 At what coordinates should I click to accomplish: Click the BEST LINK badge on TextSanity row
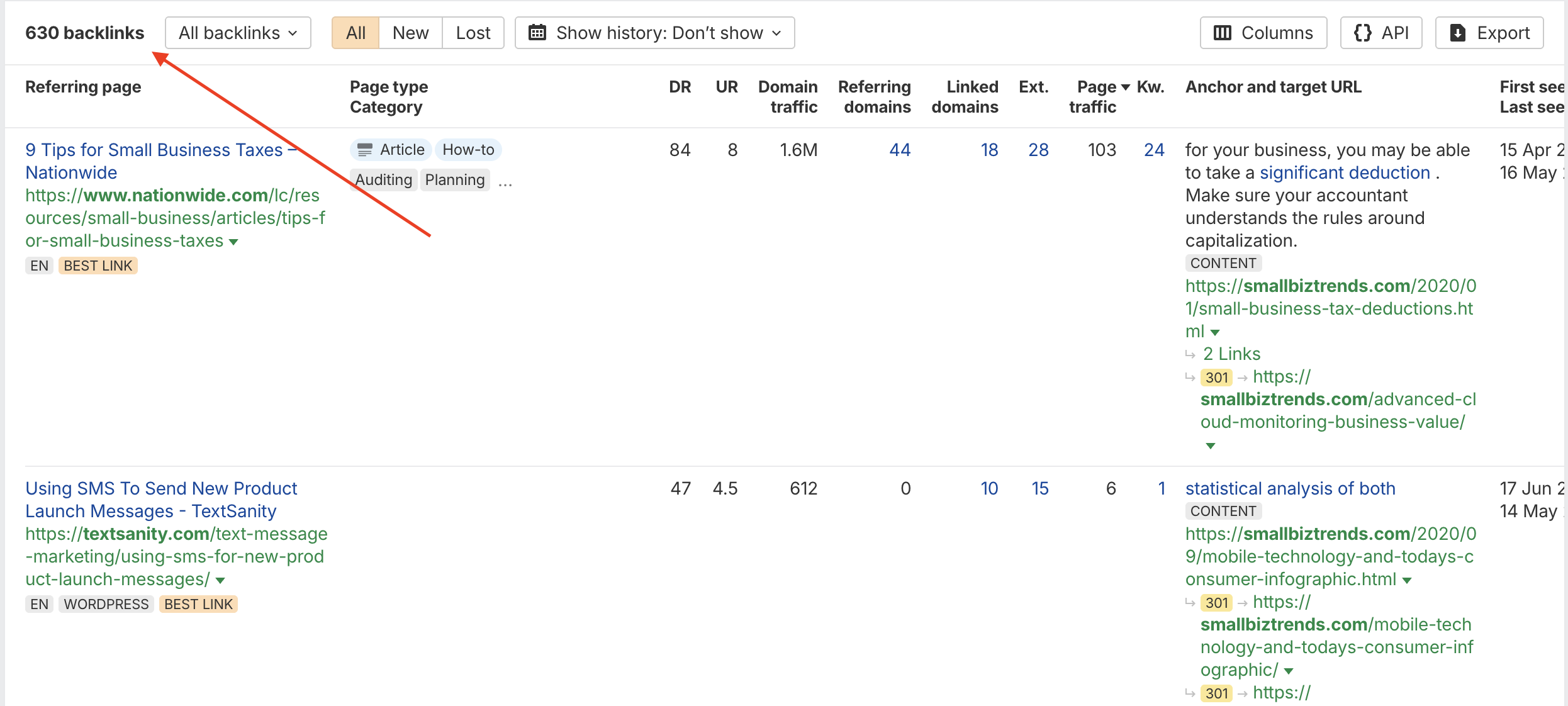198,604
